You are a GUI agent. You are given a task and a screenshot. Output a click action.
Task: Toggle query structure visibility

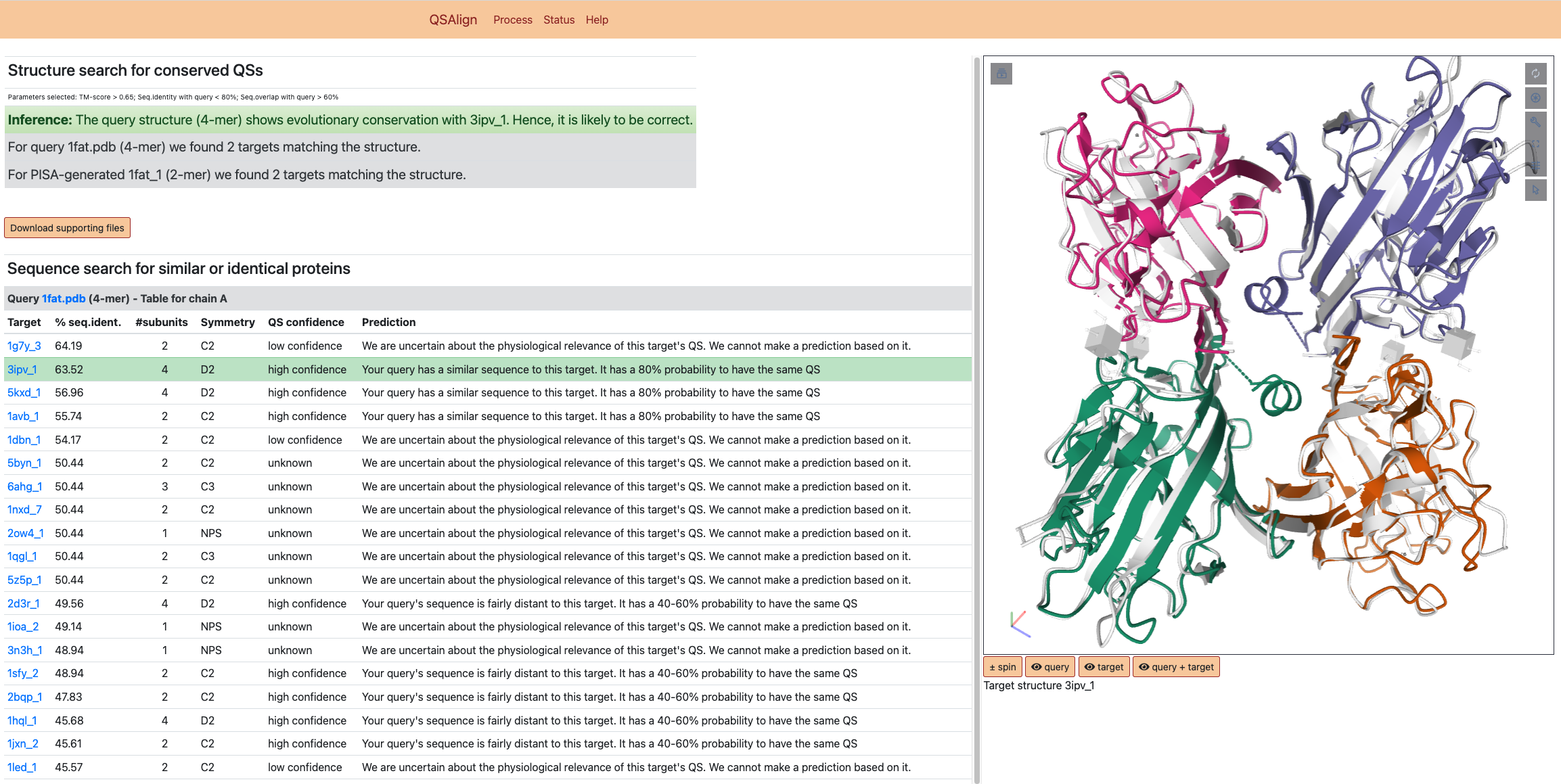click(1049, 667)
